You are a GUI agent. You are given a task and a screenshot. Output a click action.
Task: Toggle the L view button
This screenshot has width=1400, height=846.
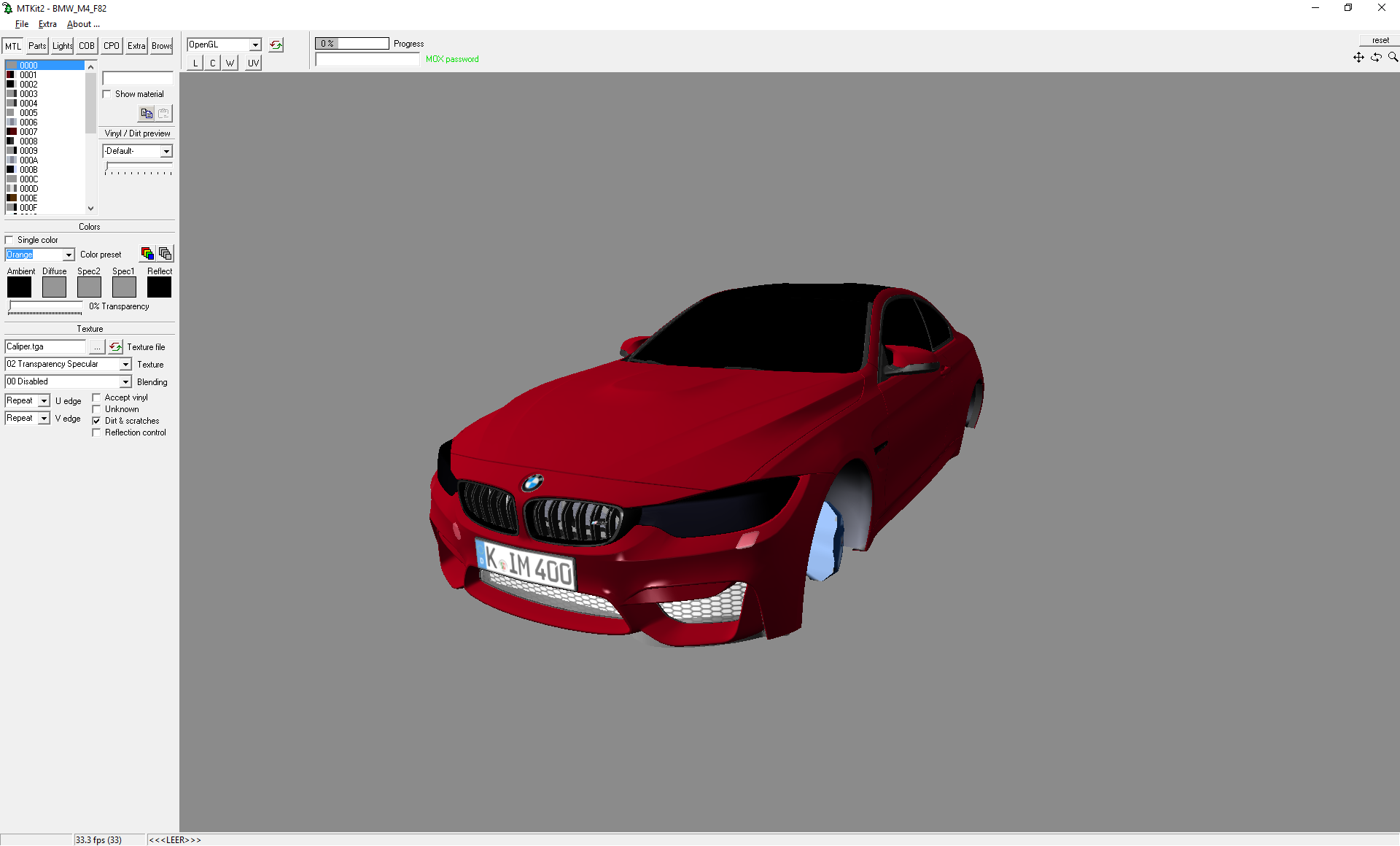click(x=195, y=63)
